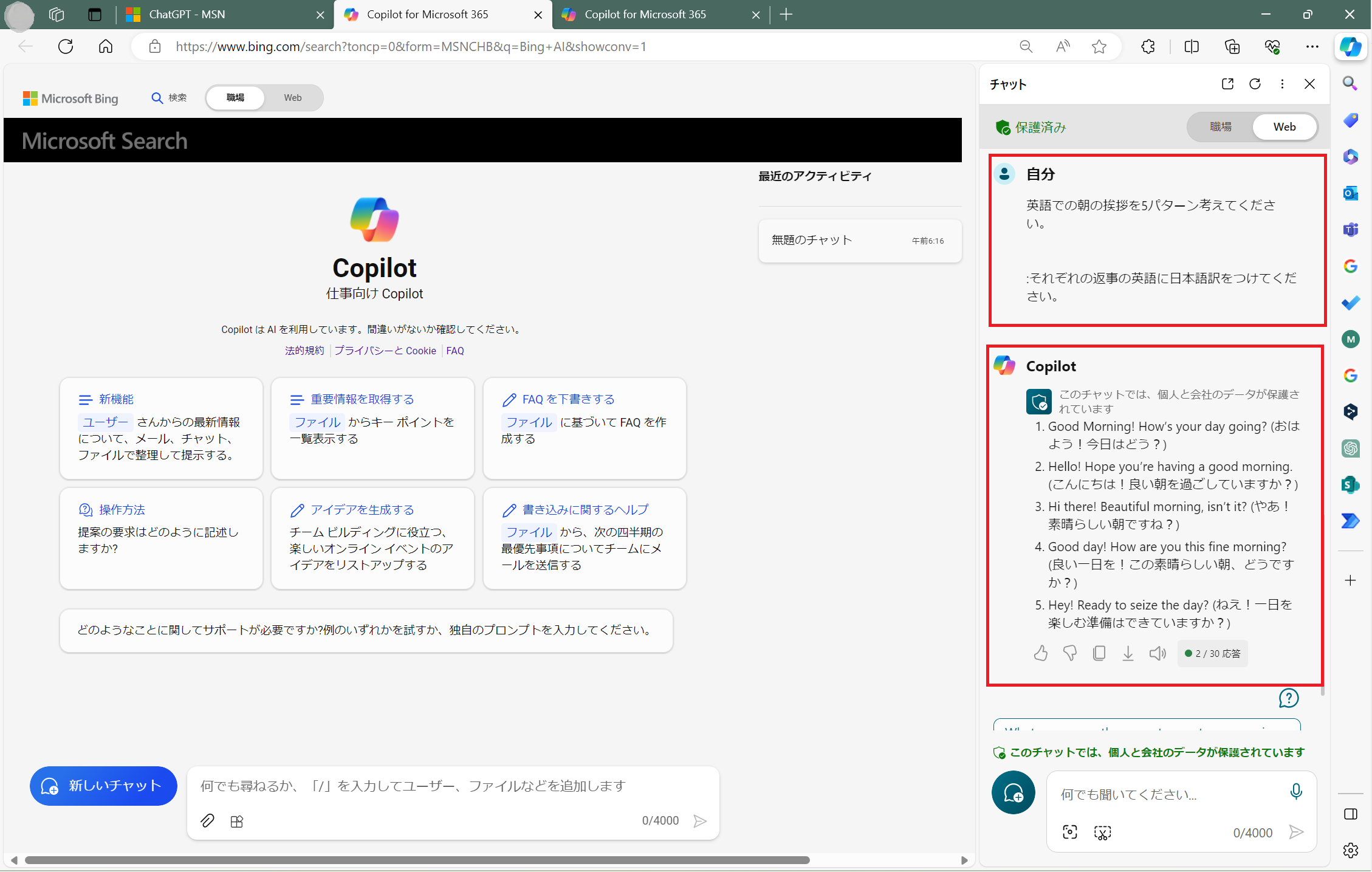
Task: Add page to favorites star icon
Action: pyautogui.click(x=1099, y=47)
